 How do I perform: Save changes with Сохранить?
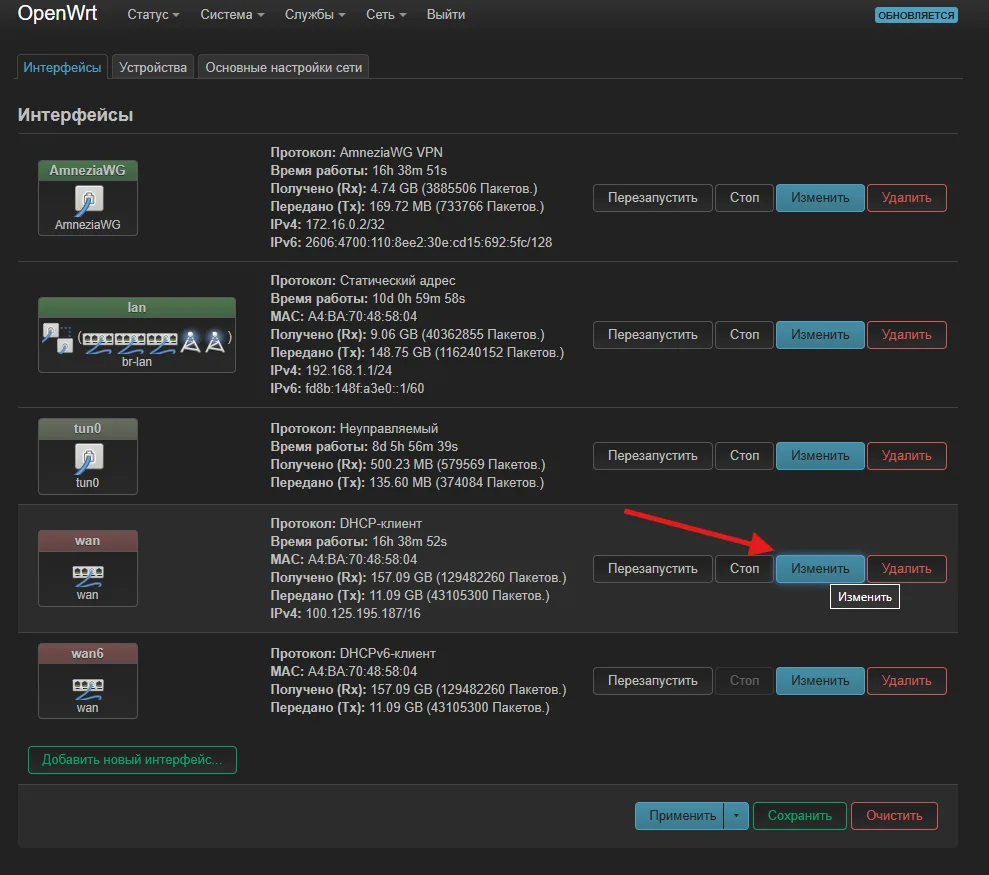(799, 816)
